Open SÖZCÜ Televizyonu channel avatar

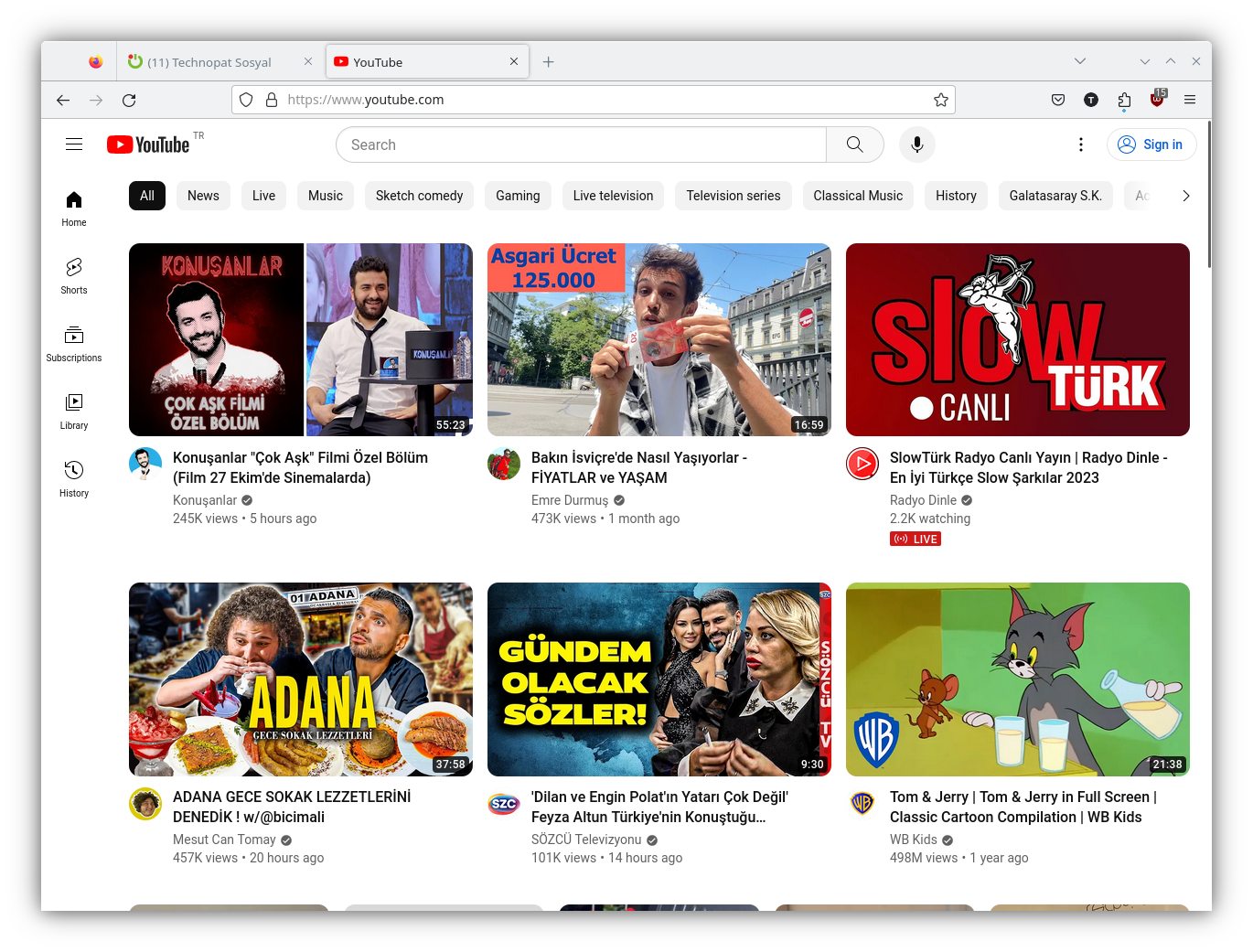click(x=504, y=803)
